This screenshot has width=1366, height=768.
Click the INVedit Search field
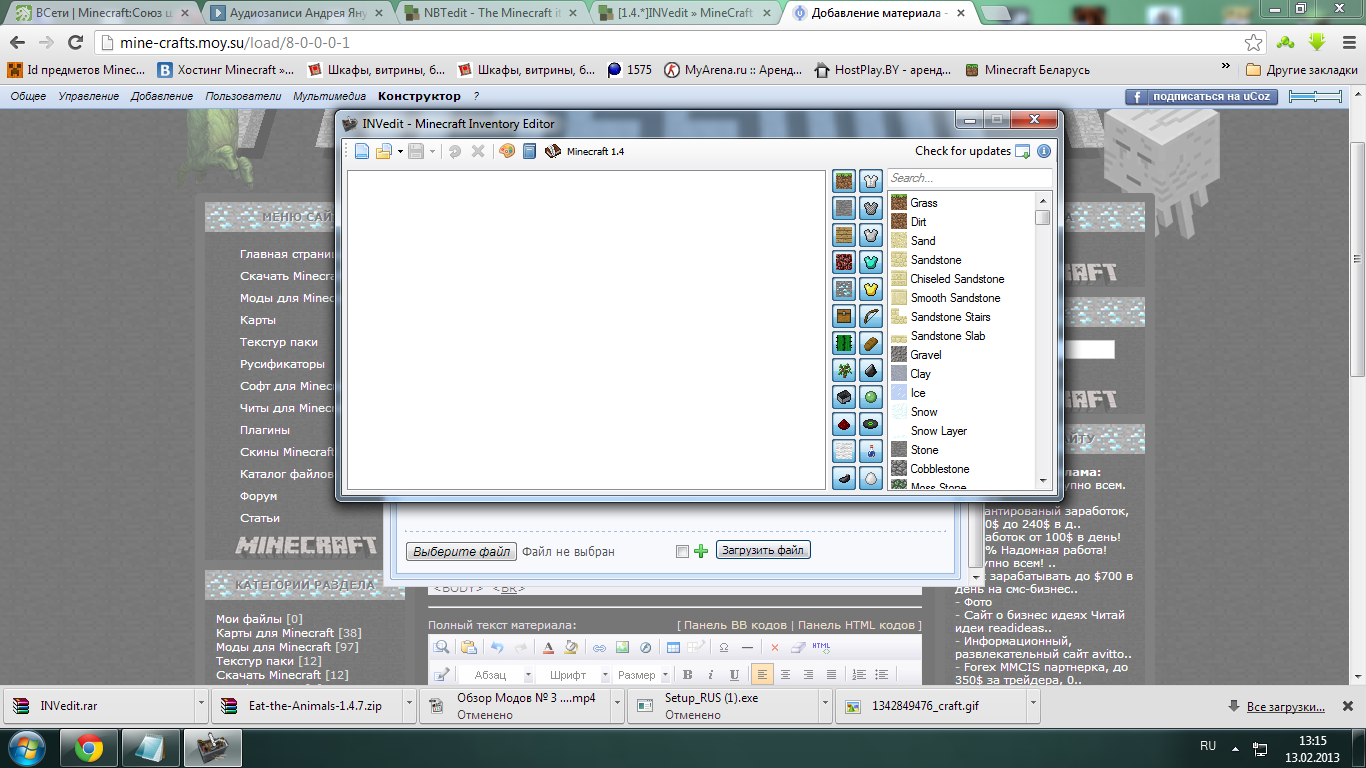969,178
